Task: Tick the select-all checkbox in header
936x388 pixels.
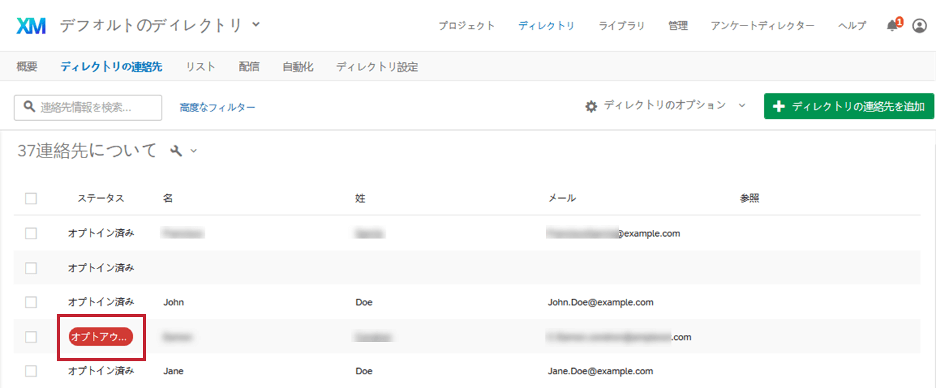Action: (x=31, y=199)
